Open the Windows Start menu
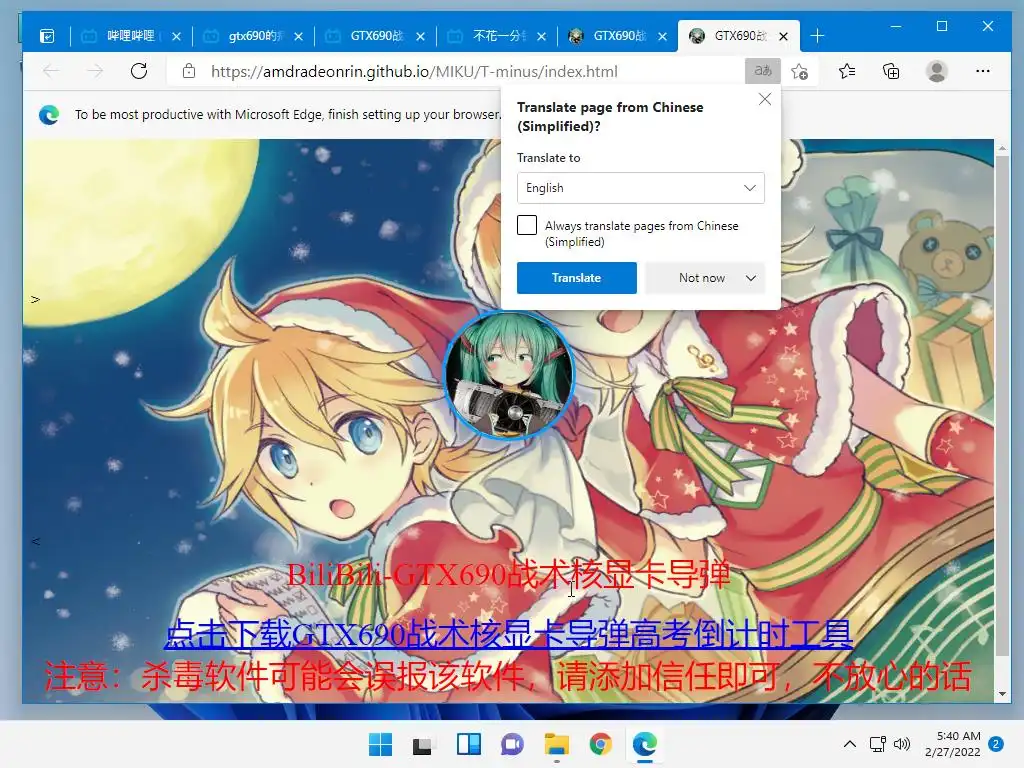The image size is (1024, 768). tap(381, 744)
